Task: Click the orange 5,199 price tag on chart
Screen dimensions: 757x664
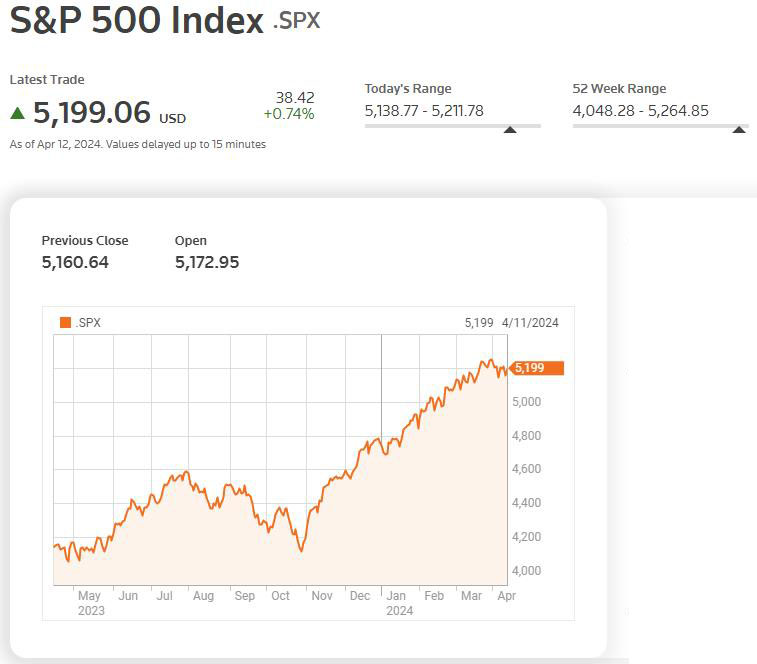Action: pos(537,368)
